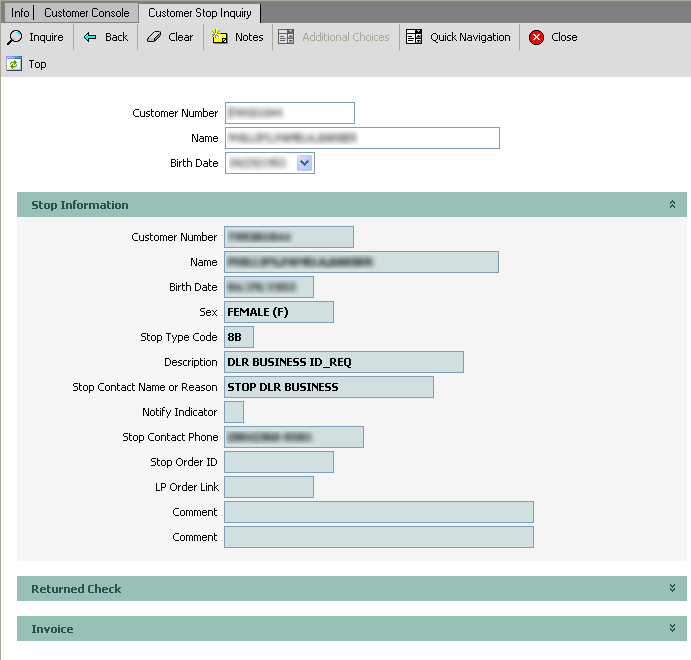Open the Quick Navigation icon
Viewport: 691px width, 660px height.
tap(414, 37)
